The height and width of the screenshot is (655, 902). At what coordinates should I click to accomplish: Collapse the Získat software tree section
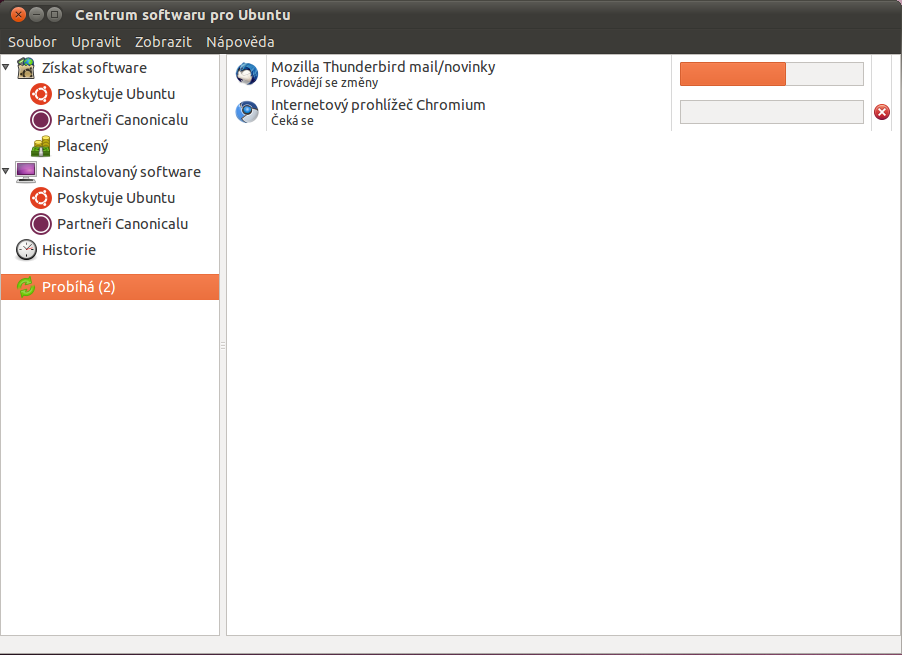[x=6, y=67]
